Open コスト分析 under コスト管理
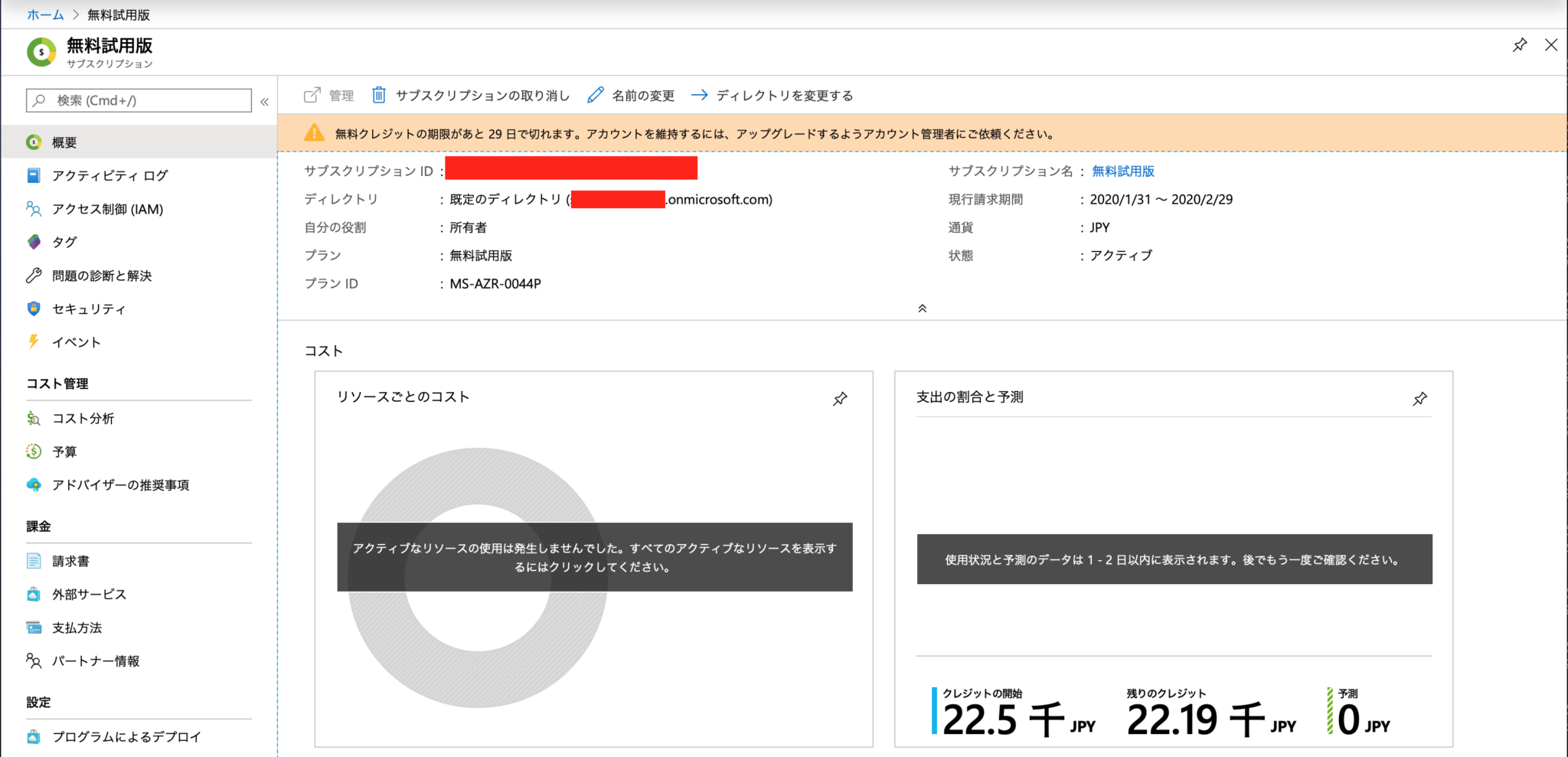Screen dimensions: 1568x757 (x=83, y=418)
